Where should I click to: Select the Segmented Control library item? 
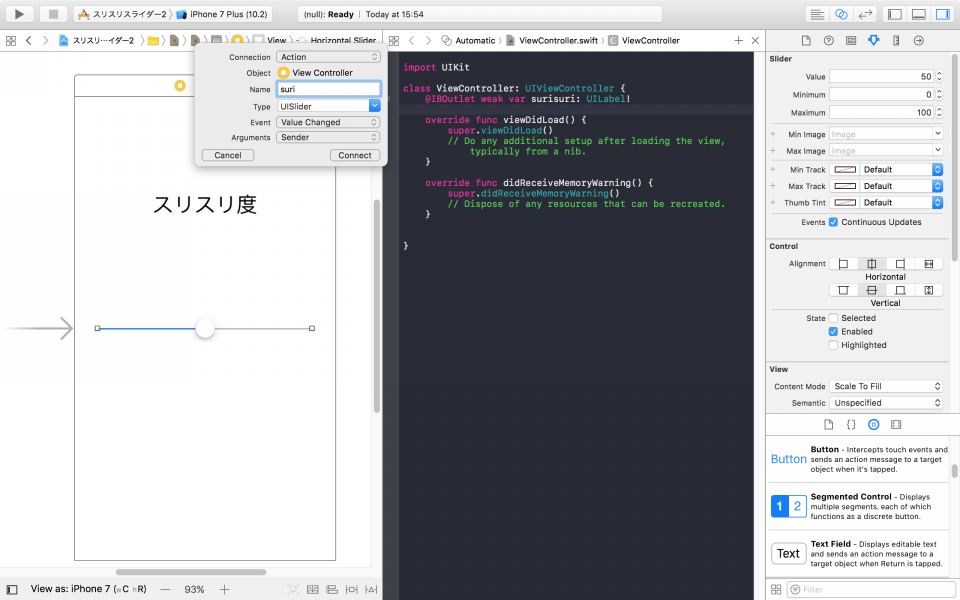point(859,506)
